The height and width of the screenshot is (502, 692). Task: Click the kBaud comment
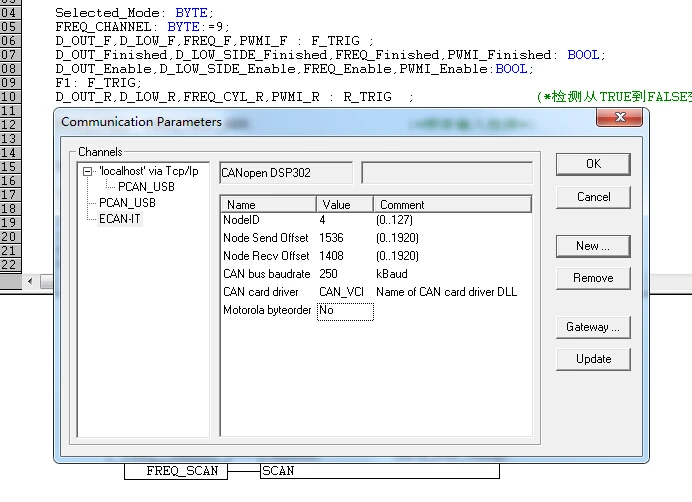point(391,274)
